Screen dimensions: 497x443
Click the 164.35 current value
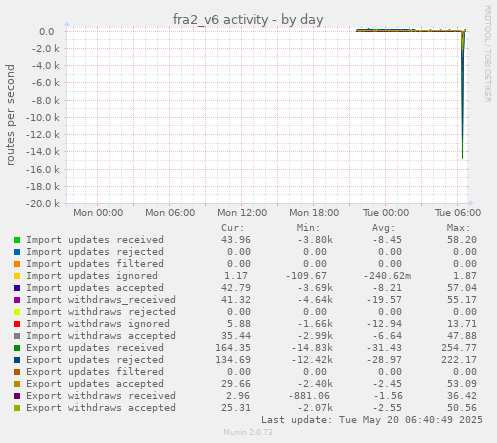[x=233, y=348]
